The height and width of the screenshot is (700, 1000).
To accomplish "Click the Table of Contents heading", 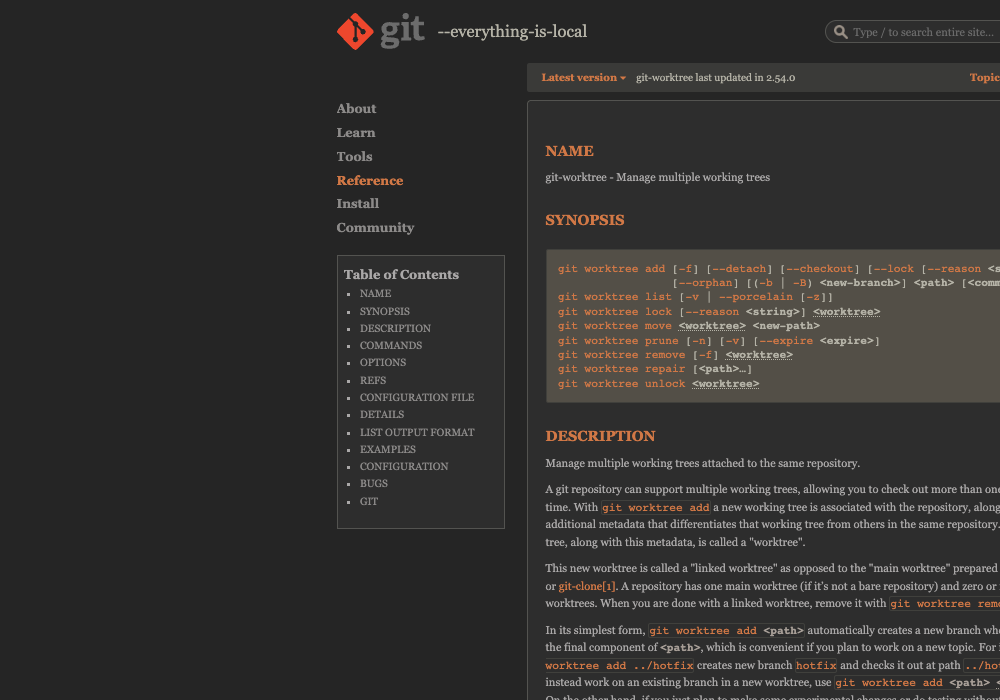I will [x=401, y=275].
